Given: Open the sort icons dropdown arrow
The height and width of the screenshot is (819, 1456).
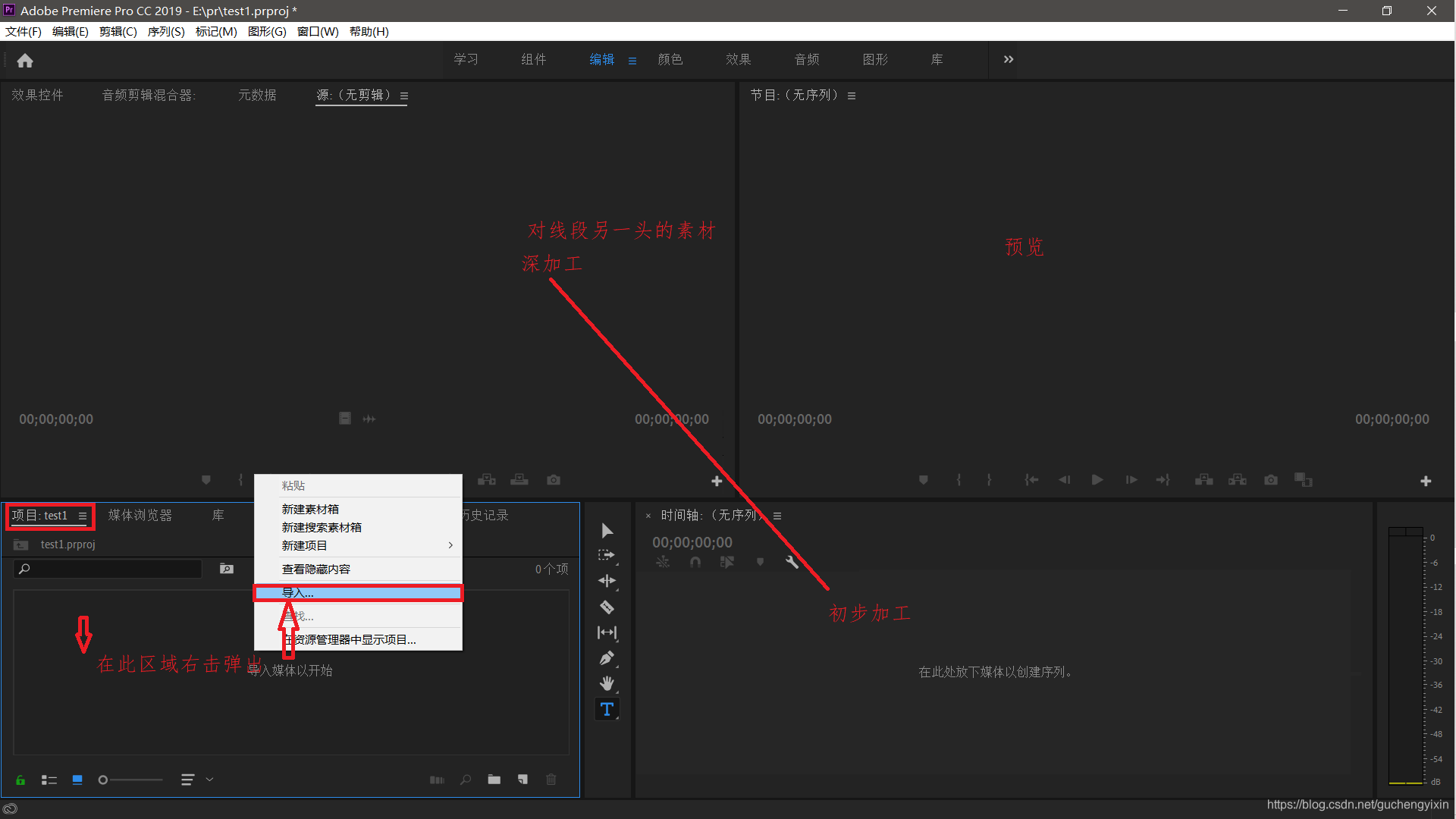Looking at the screenshot, I should tap(210, 780).
